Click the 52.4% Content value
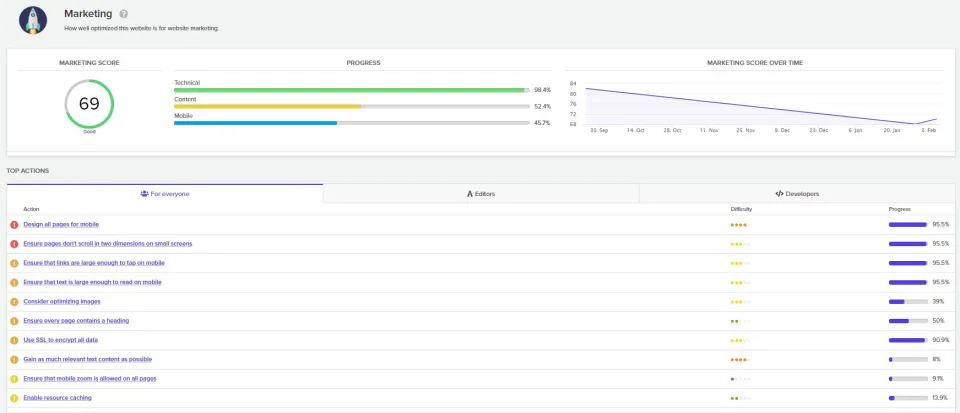Screen dimensions: 960x413 coord(542,106)
